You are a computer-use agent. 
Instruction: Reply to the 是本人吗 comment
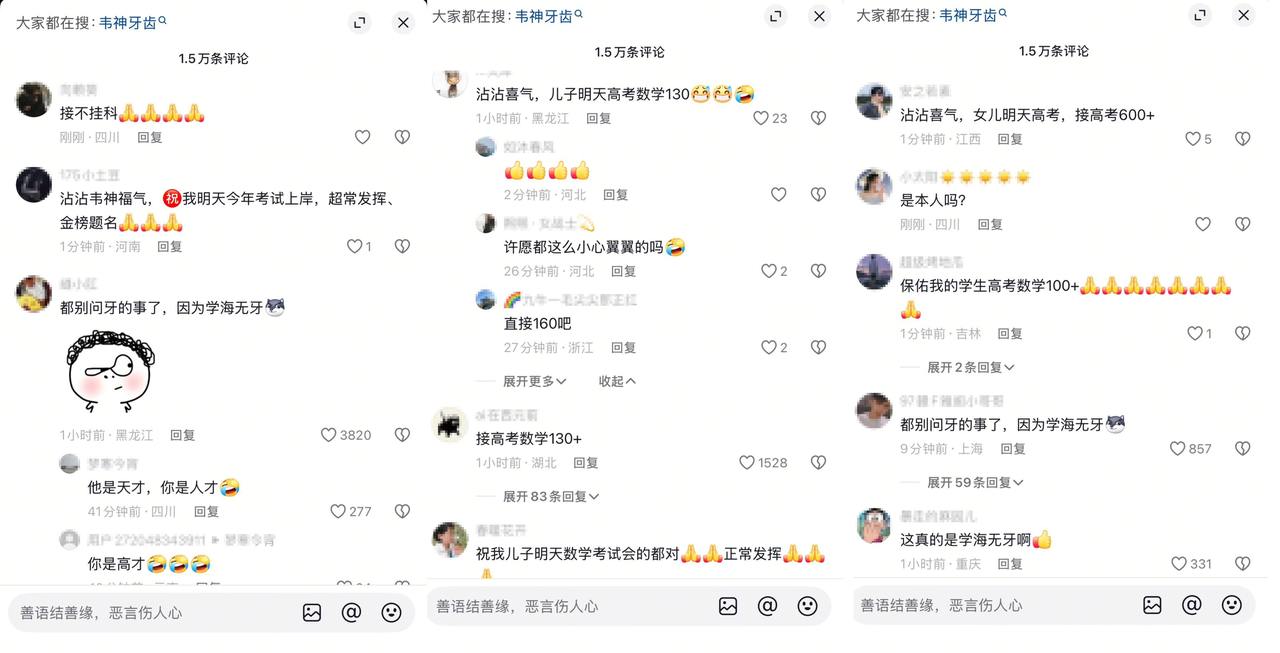990,225
